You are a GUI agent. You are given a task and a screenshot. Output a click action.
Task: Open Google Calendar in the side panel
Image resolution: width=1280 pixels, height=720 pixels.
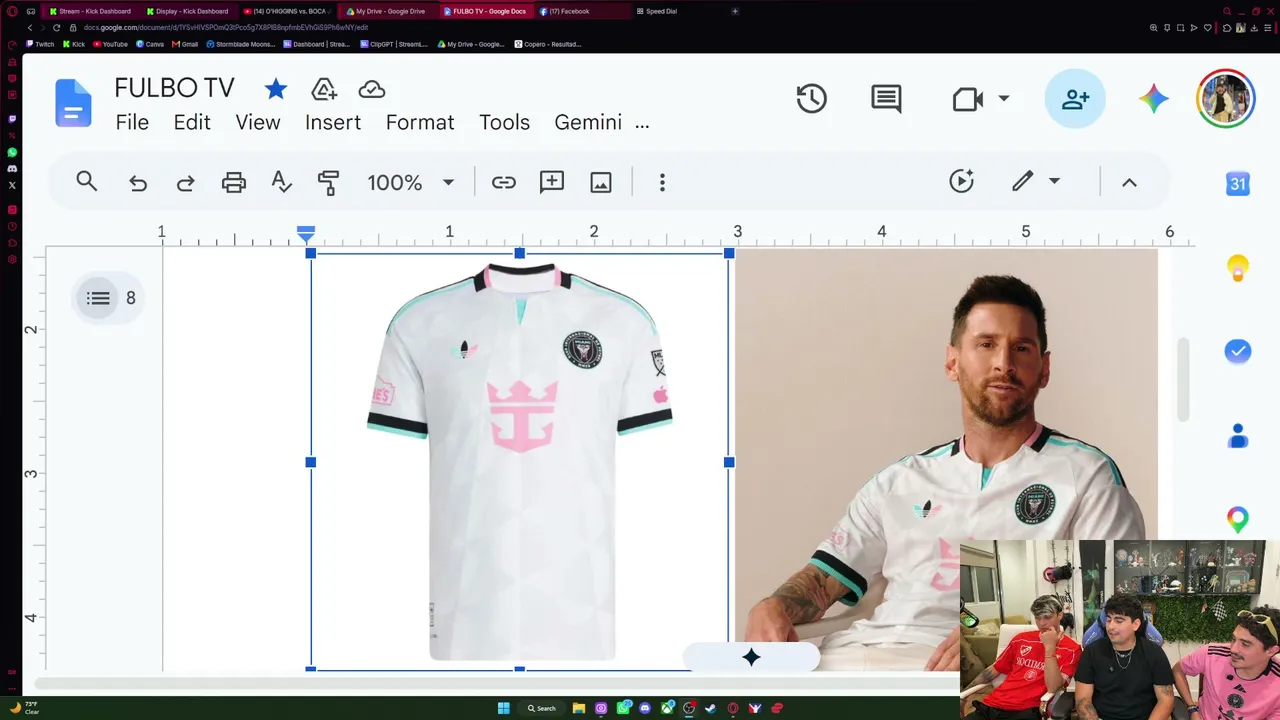[1238, 184]
